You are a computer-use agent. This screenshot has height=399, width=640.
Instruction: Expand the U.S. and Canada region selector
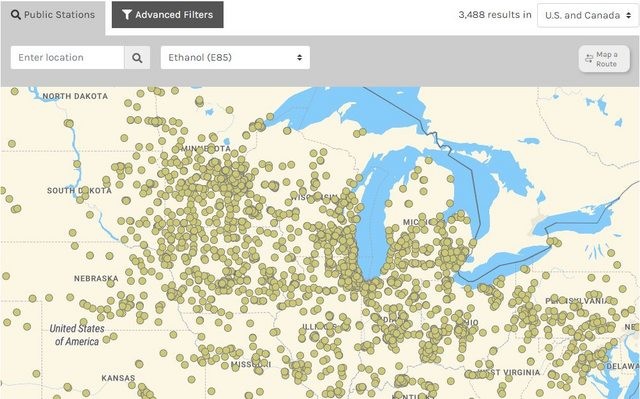tap(588, 16)
